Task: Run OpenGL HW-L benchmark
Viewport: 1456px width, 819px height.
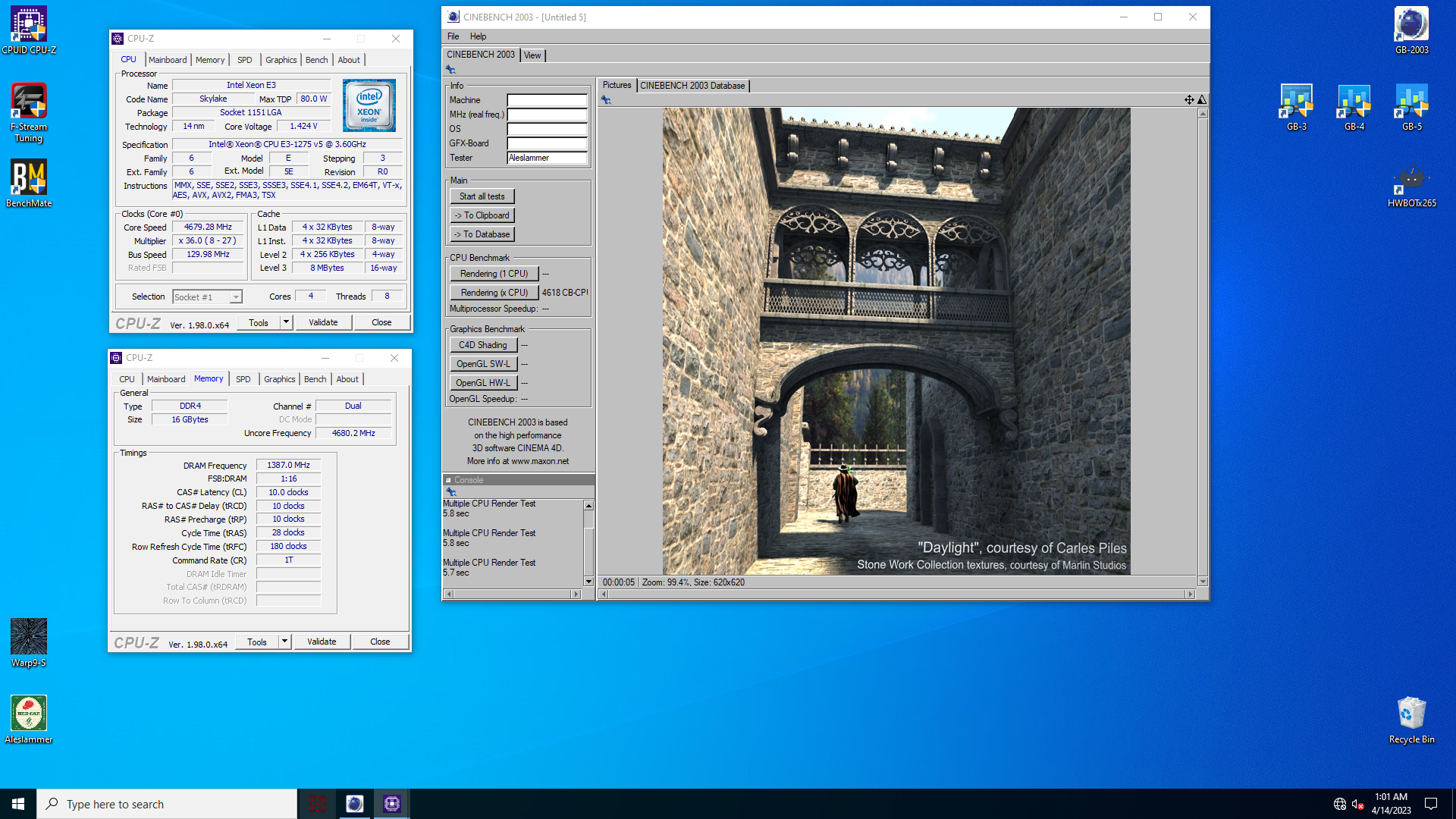Action: pos(483,383)
